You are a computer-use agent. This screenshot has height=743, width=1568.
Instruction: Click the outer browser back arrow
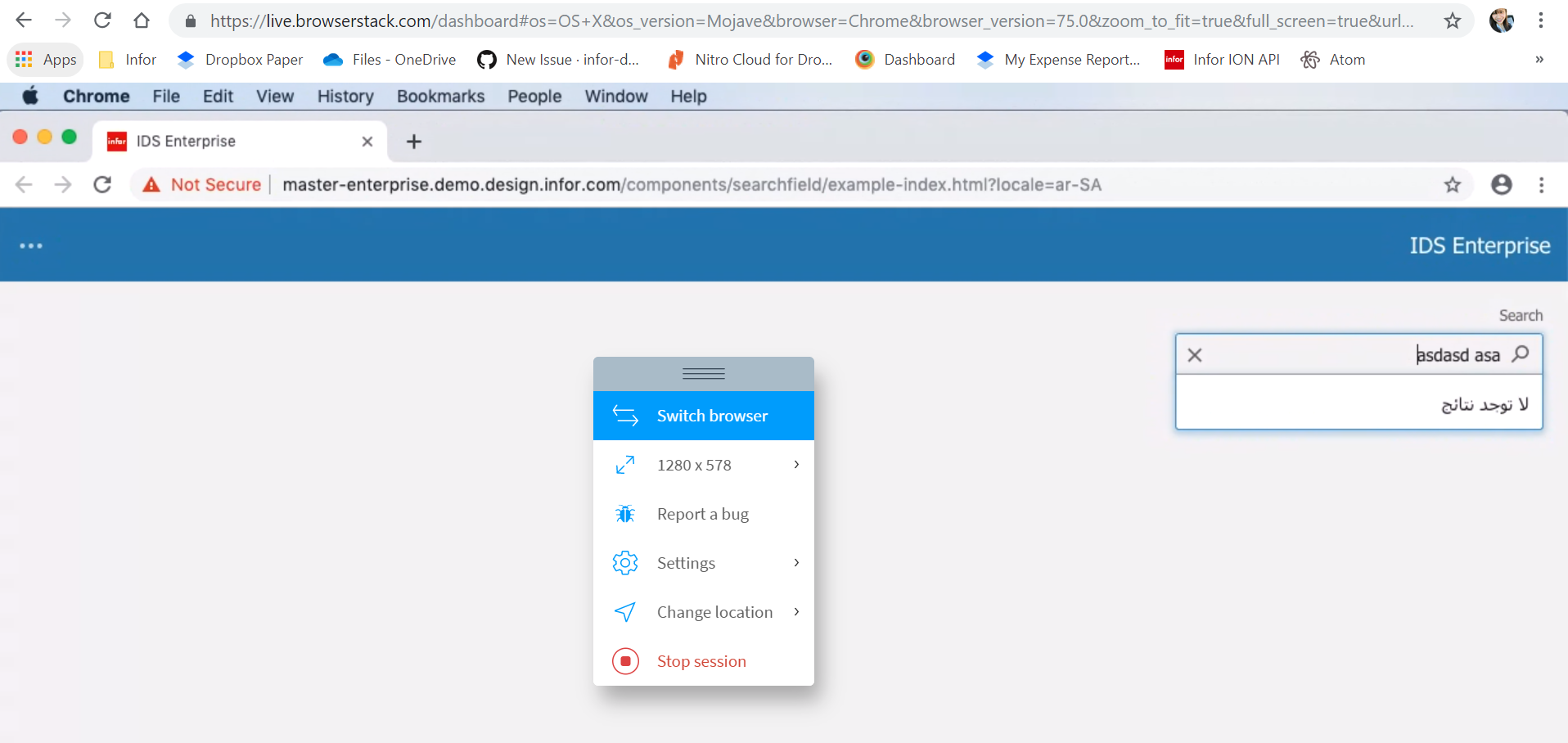pos(24,20)
